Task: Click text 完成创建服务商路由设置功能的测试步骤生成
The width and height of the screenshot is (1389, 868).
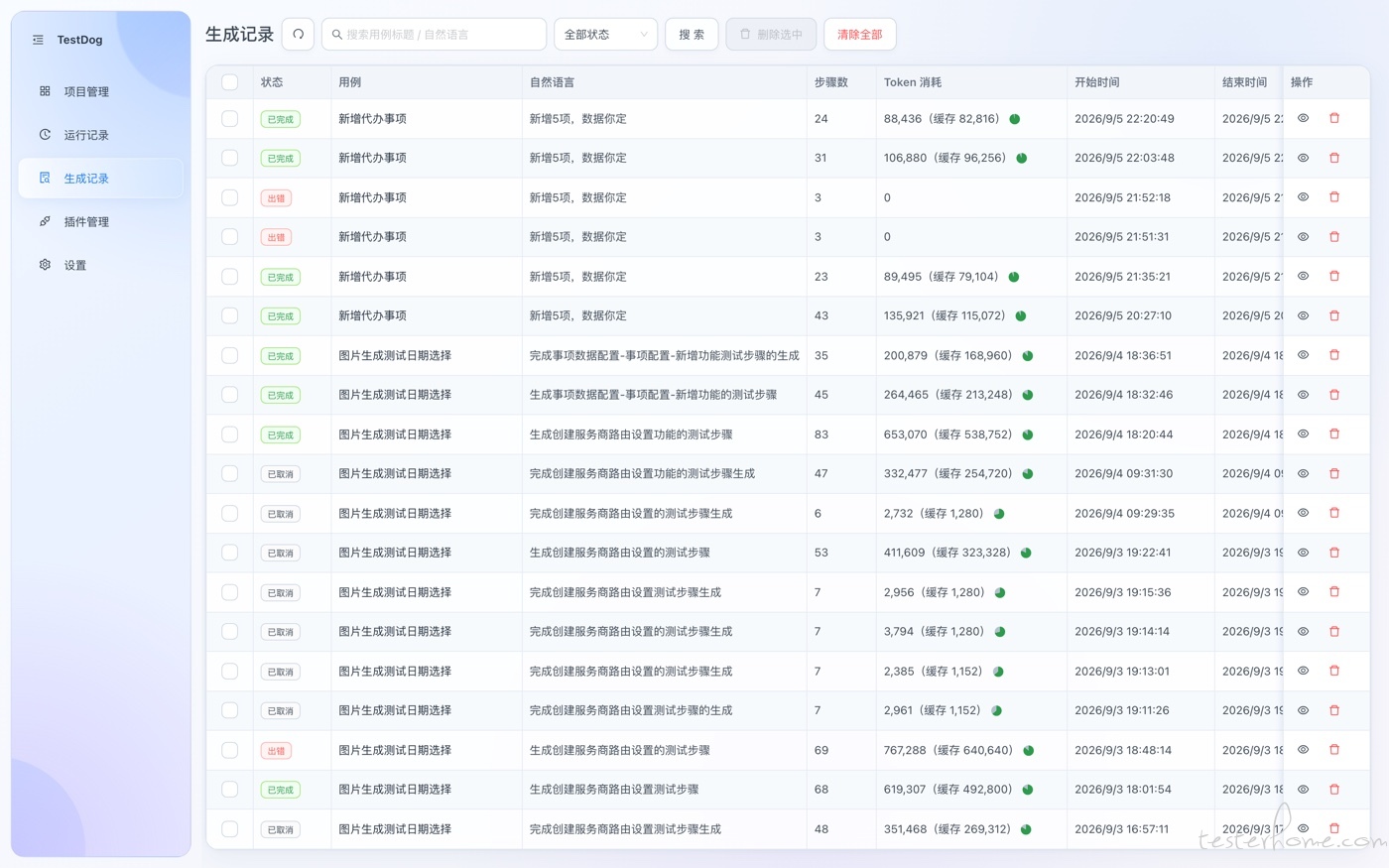Action: coord(642,474)
